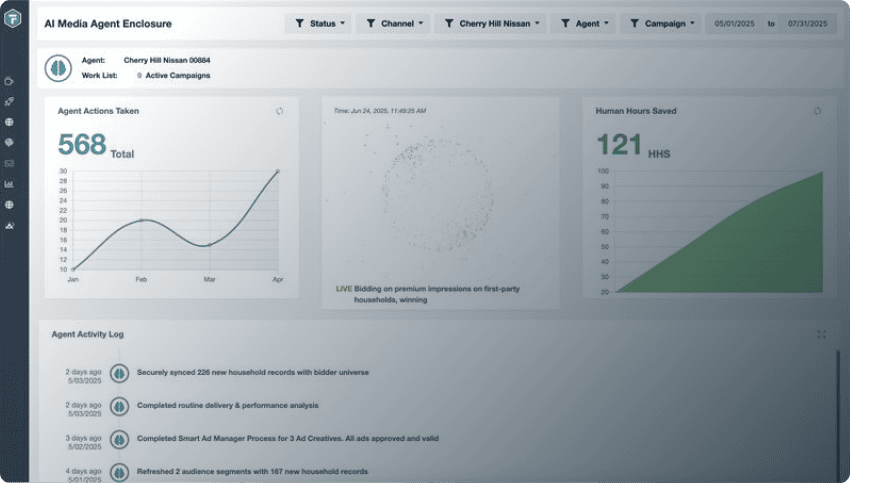Screen dimensions: 870x483
Task: Select the Smart Ad Manager Process log entry
Action: tap(288, 438)
